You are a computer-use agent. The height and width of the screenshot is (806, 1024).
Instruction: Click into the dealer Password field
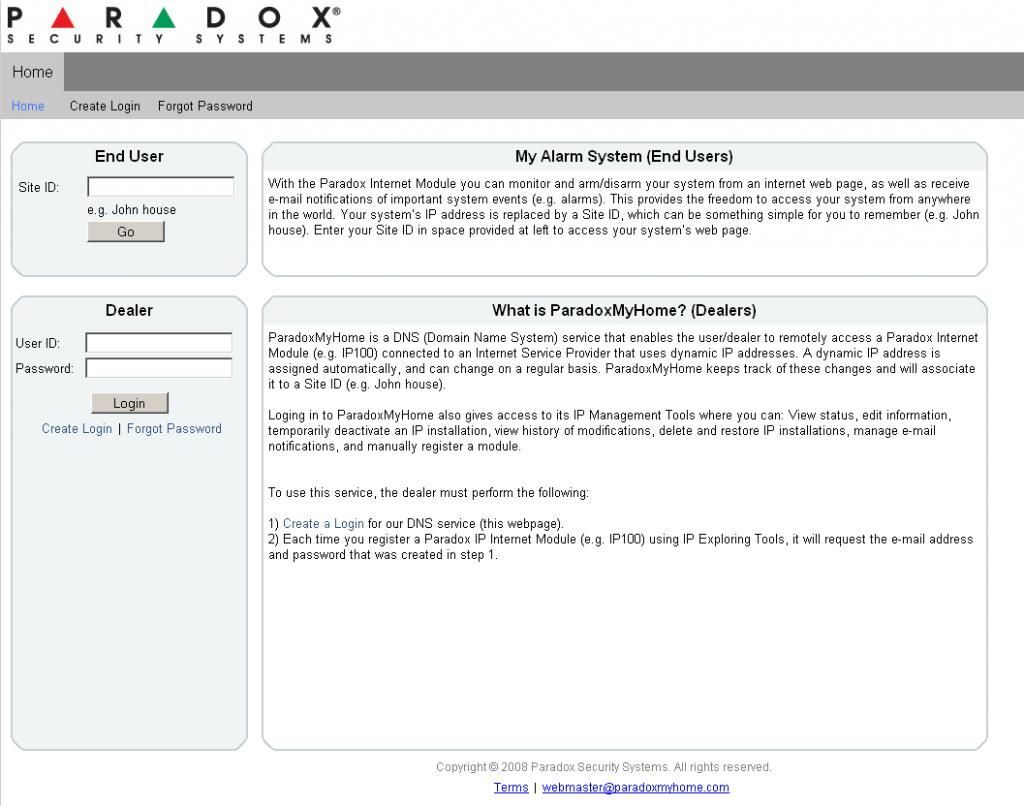158,368
